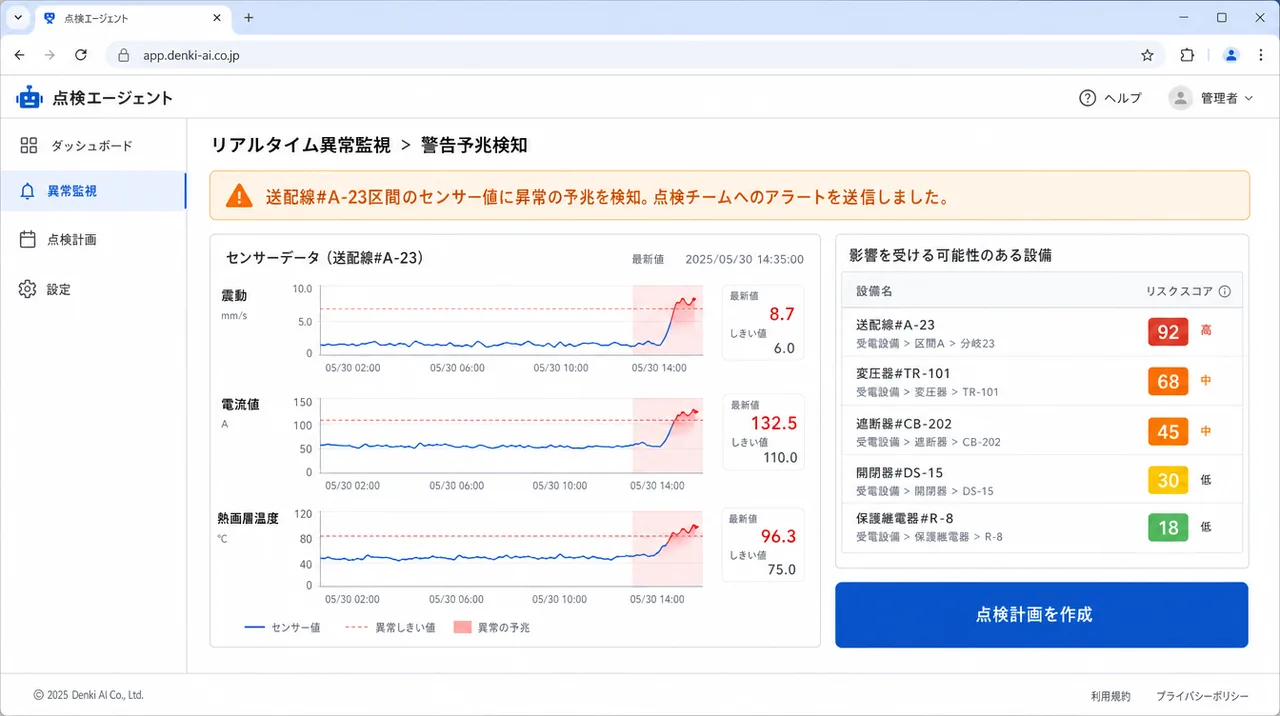Viewport: 1280px width, 716px height.
Task: Open the ダッシュボード menu item
Action: click(x=93, y=146)
